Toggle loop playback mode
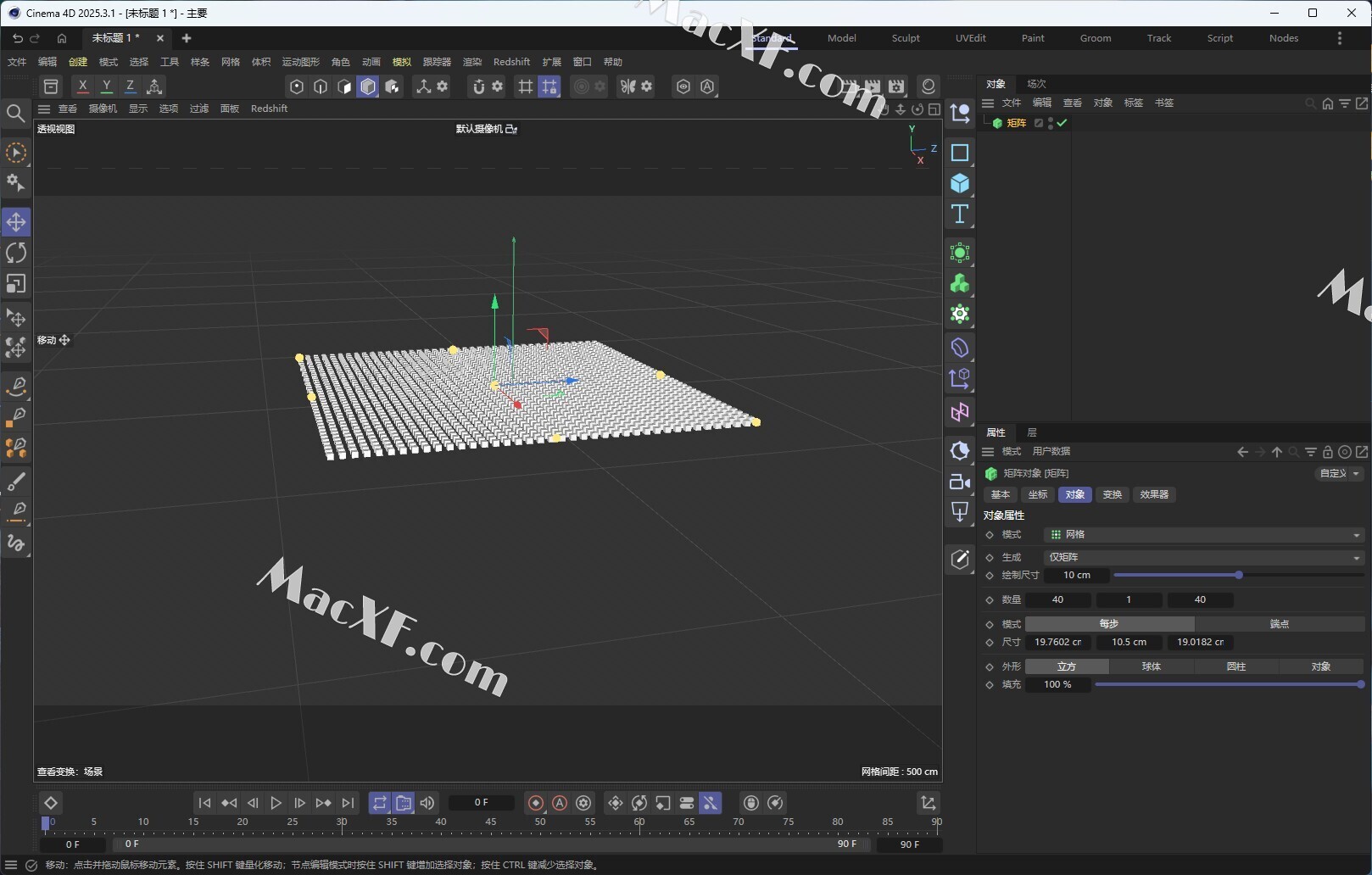Image resolution: width=1372 pixels, height=875 pixels. point(380,803)
